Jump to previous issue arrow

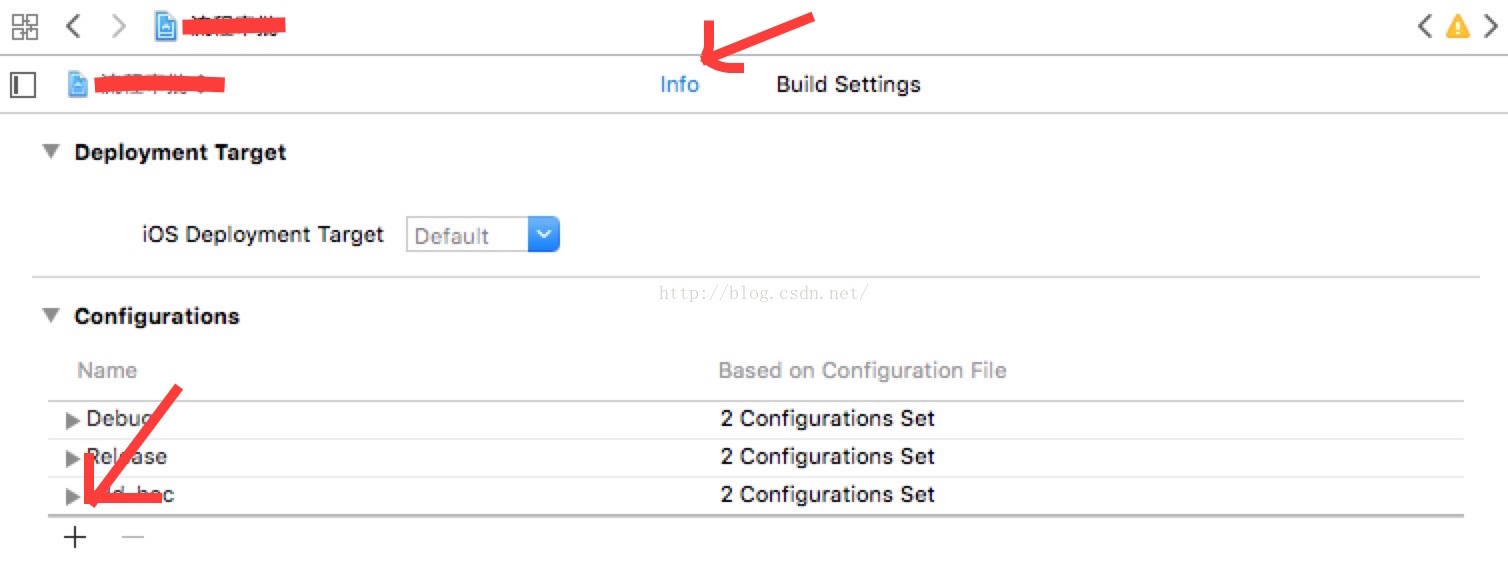tap(1425, 26)
